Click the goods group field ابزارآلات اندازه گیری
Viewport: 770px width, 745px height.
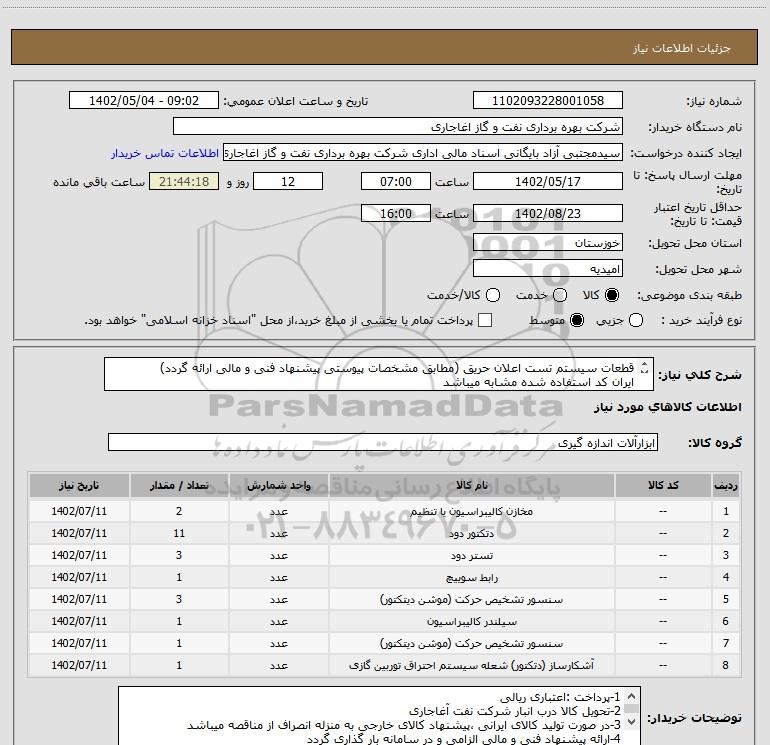(383, 442)
